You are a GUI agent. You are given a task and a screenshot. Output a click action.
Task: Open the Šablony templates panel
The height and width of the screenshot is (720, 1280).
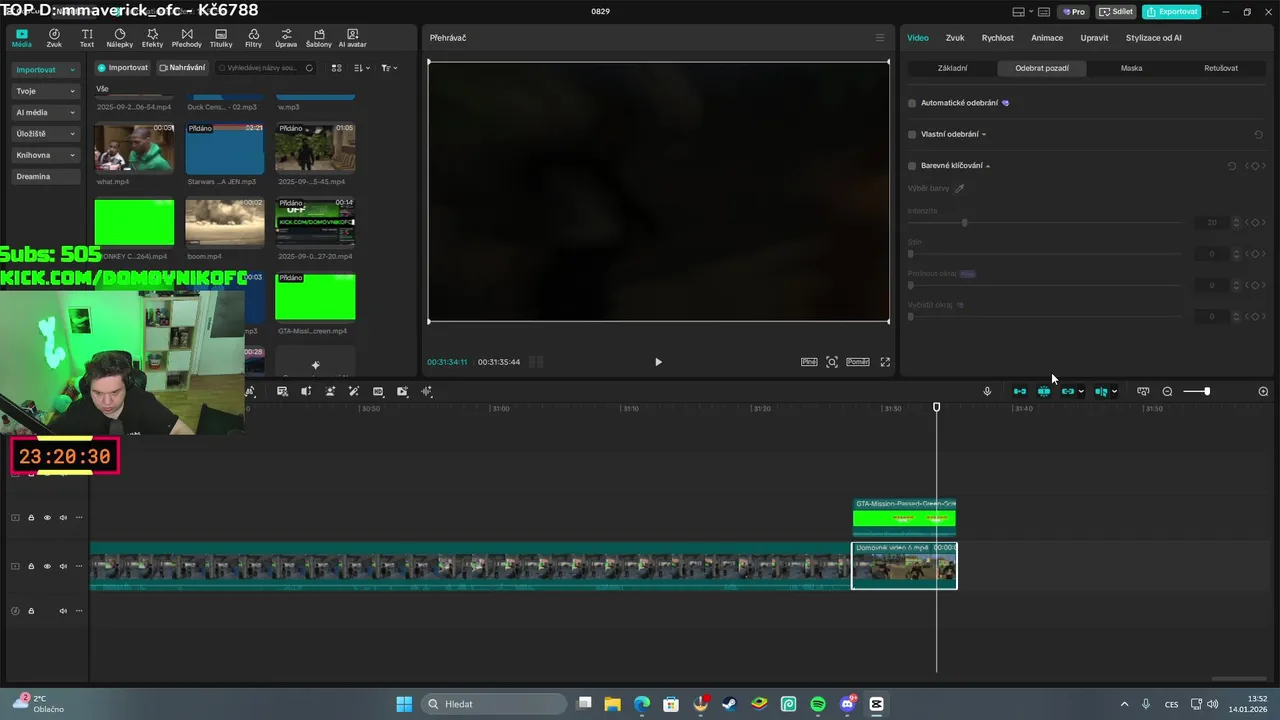[x=319, y=38]
